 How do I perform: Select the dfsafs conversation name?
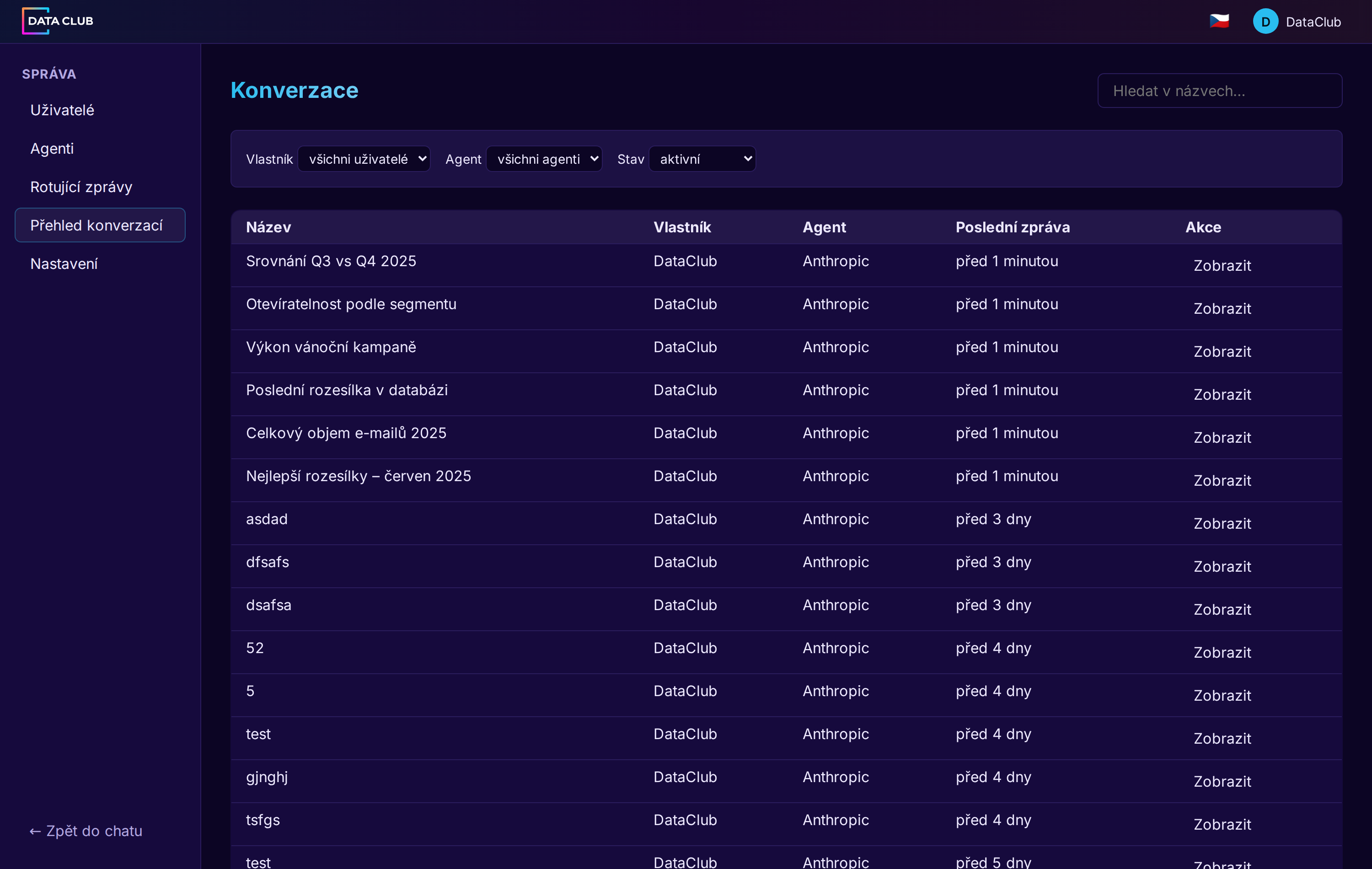tap(268, 563)
